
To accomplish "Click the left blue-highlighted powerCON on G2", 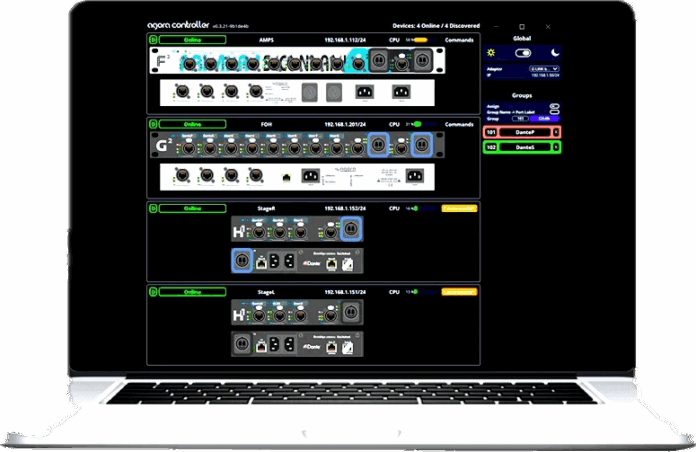I will point(378,145).
